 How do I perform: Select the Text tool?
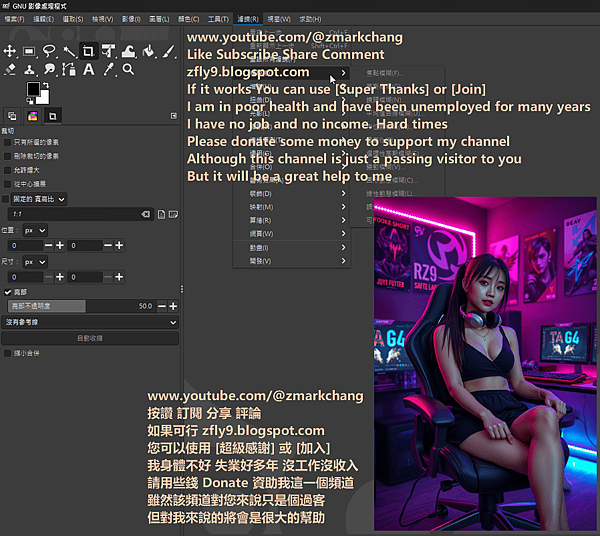[88, 70]
